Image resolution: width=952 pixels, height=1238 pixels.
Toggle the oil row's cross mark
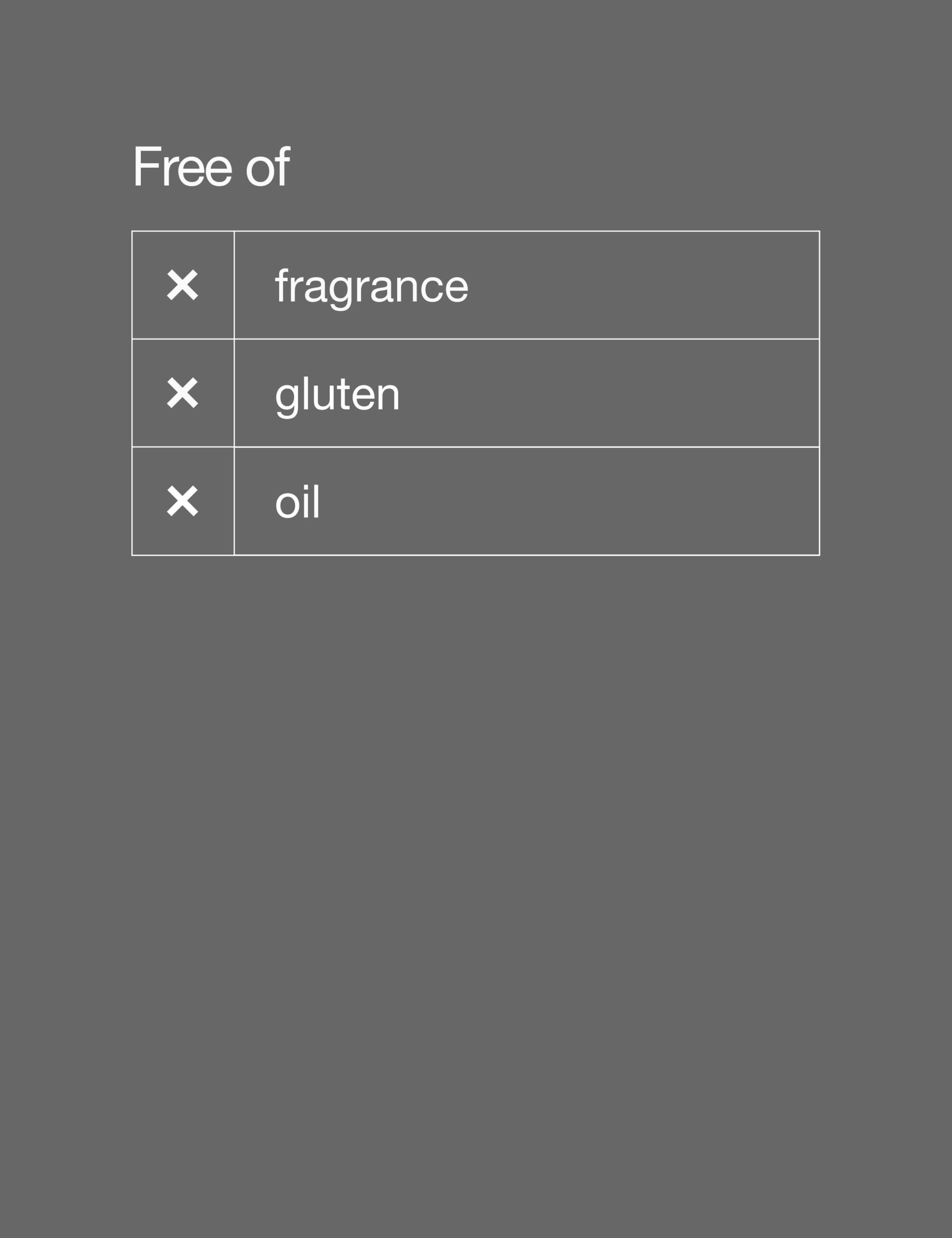(183, 501)
